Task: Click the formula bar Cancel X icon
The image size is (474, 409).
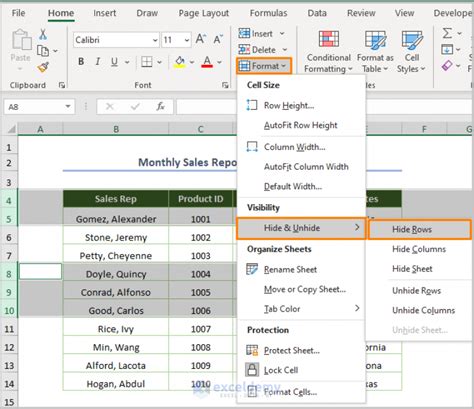Action: pyautogui.click(x=109, y=107)
